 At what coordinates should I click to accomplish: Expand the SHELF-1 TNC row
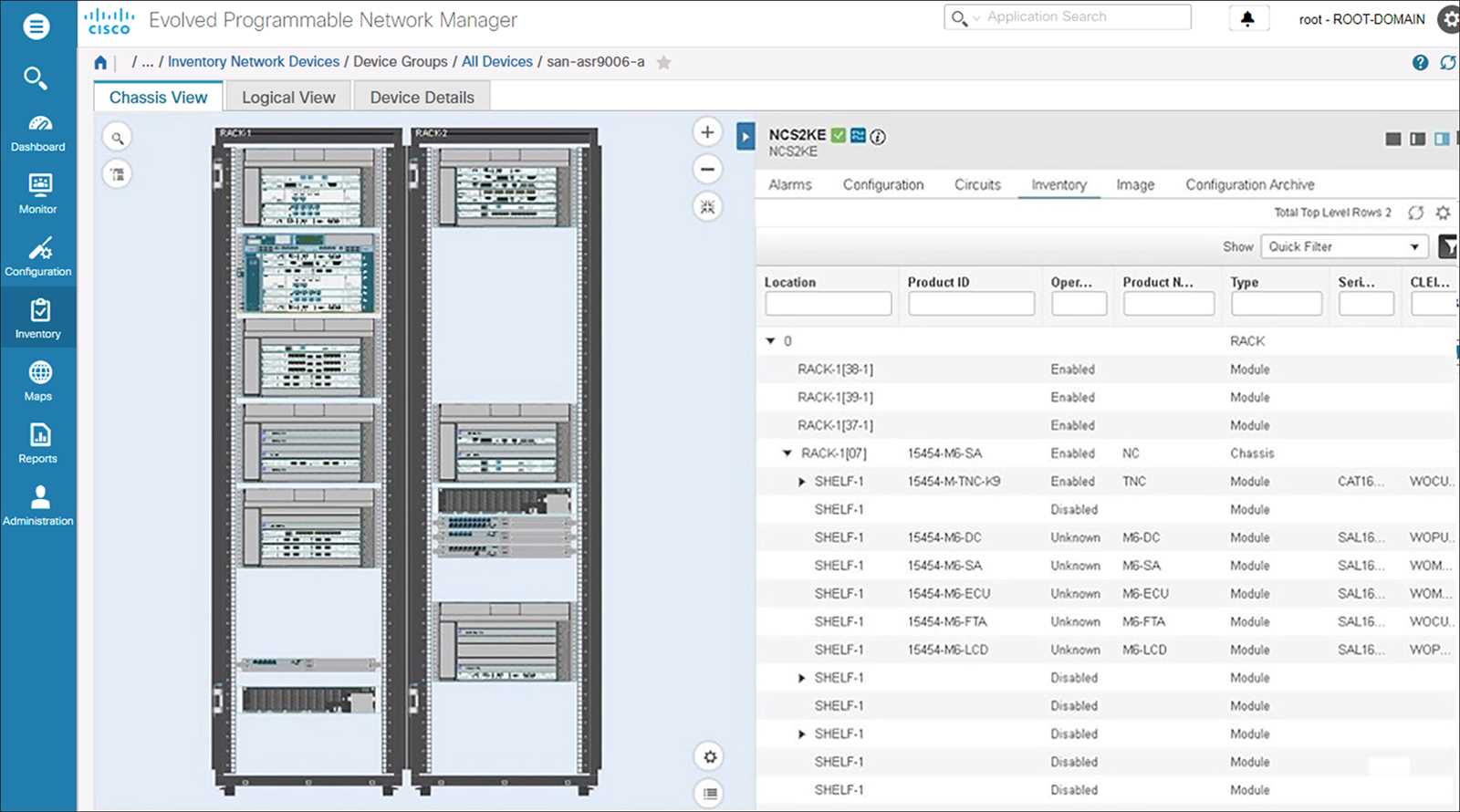click(x=802, y=482)
